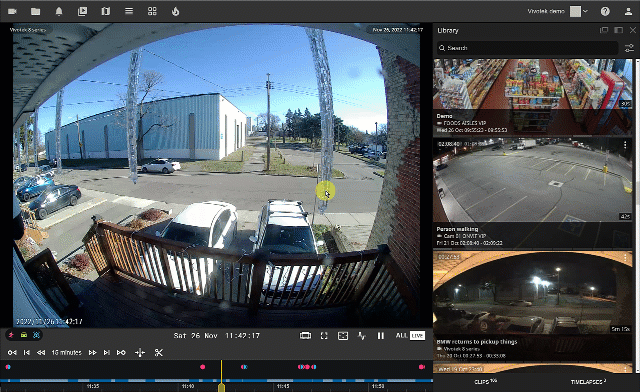640x392 pixels.
Task: Fast forward playback with the double-arrow button
Action: tap(93, 352)
